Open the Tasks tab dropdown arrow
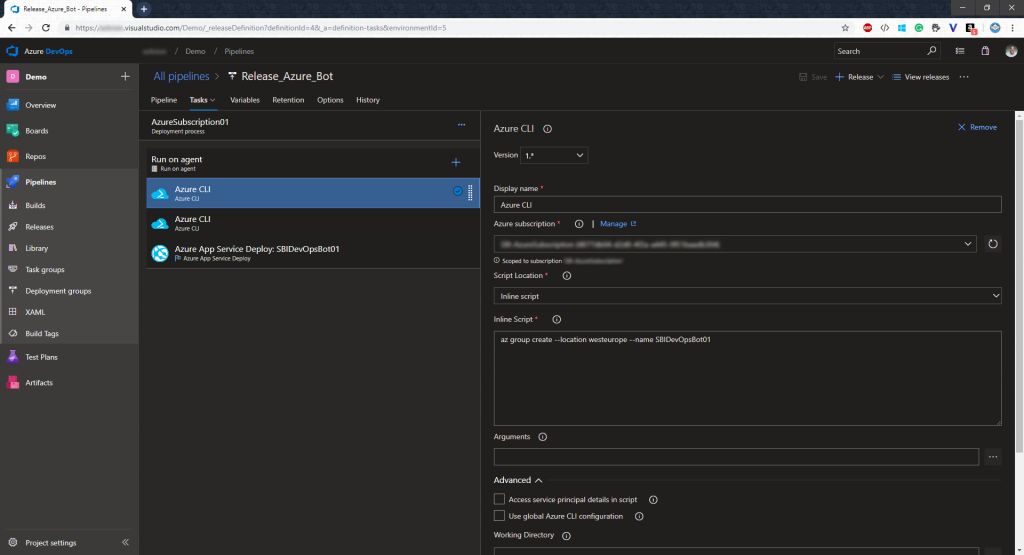This screenshot has height=555, width=1024. coord(213,100)
